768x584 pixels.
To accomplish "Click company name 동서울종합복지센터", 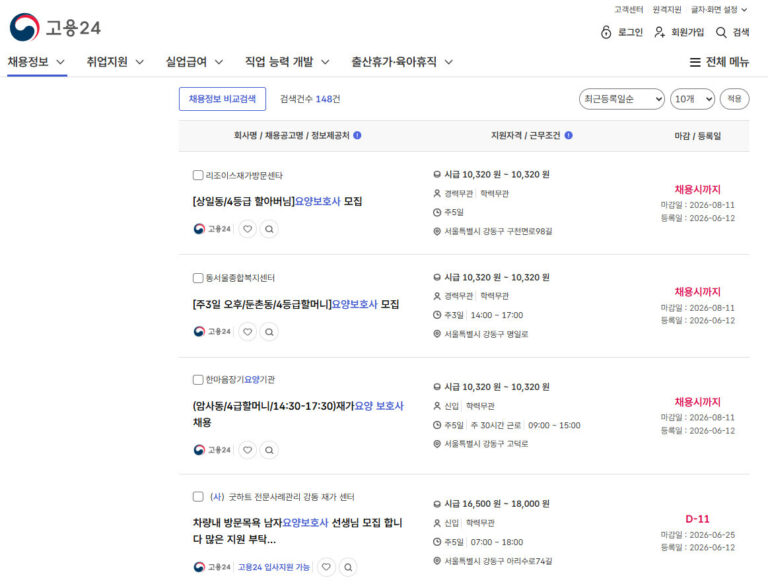I will click(240, 278).
